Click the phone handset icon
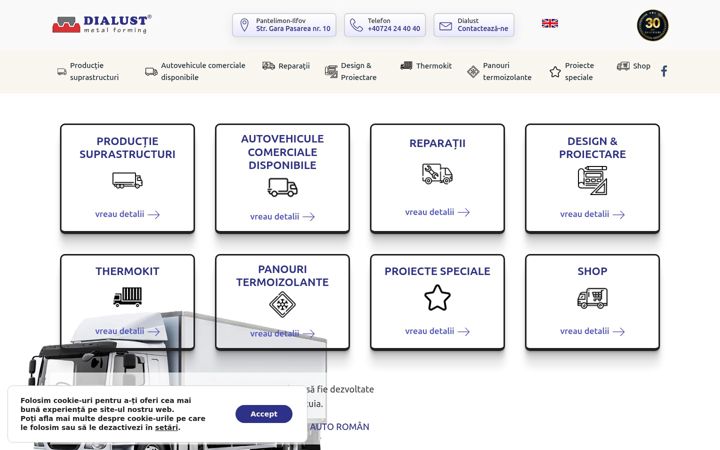Viewport: 720px width, 450px height. point(356,25)
